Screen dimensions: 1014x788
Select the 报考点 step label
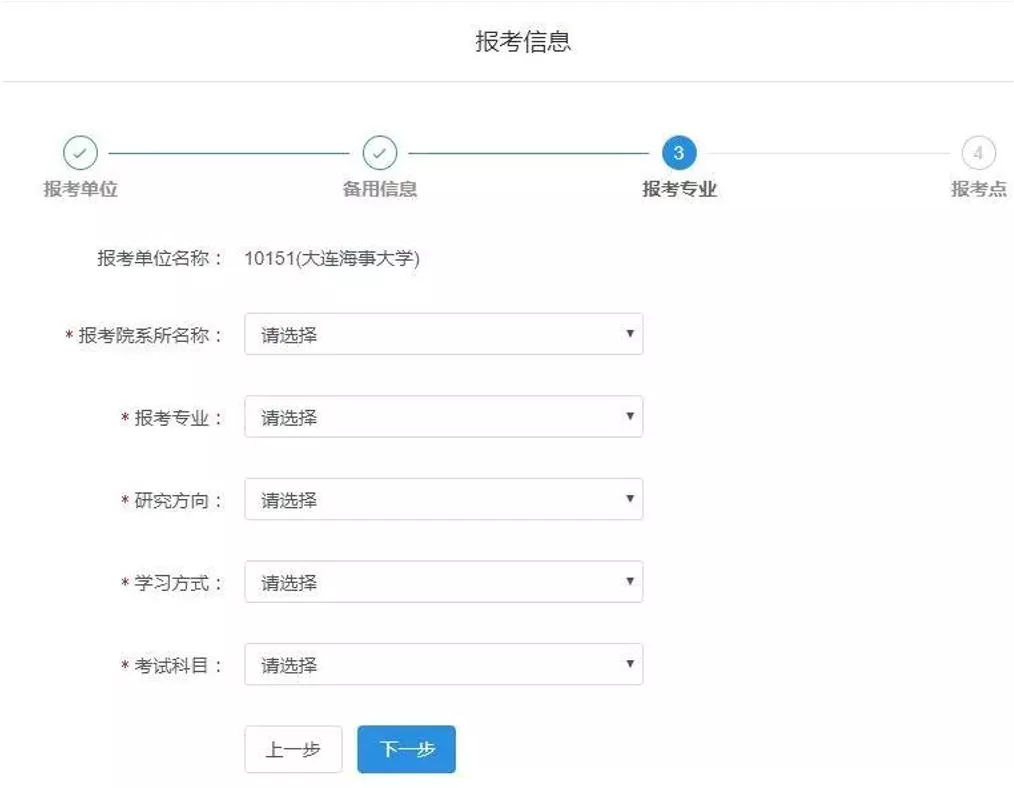978,189
